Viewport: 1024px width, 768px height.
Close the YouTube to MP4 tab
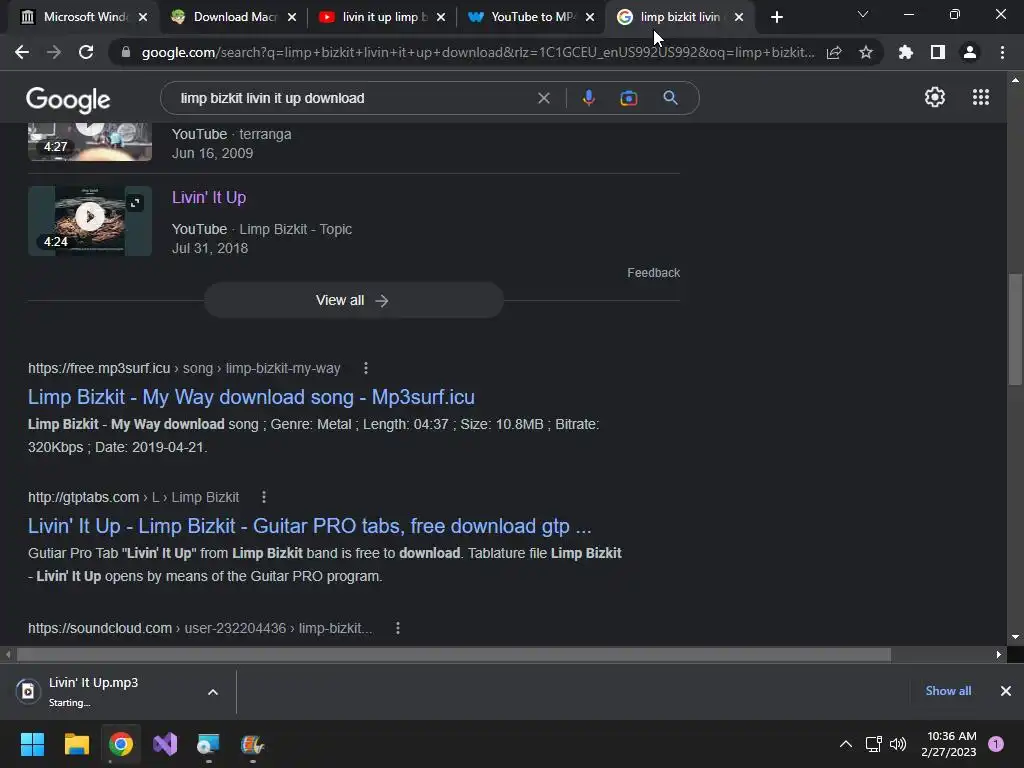590,17
